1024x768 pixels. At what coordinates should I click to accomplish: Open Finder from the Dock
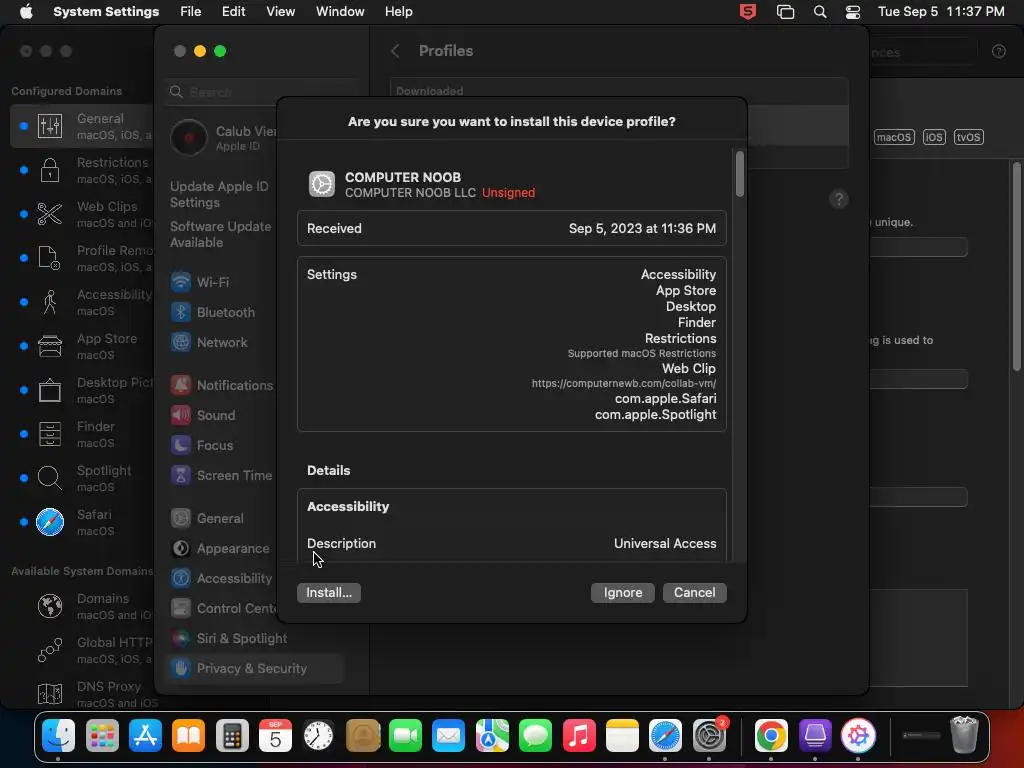pyautogui.click(x=58, y=736)
